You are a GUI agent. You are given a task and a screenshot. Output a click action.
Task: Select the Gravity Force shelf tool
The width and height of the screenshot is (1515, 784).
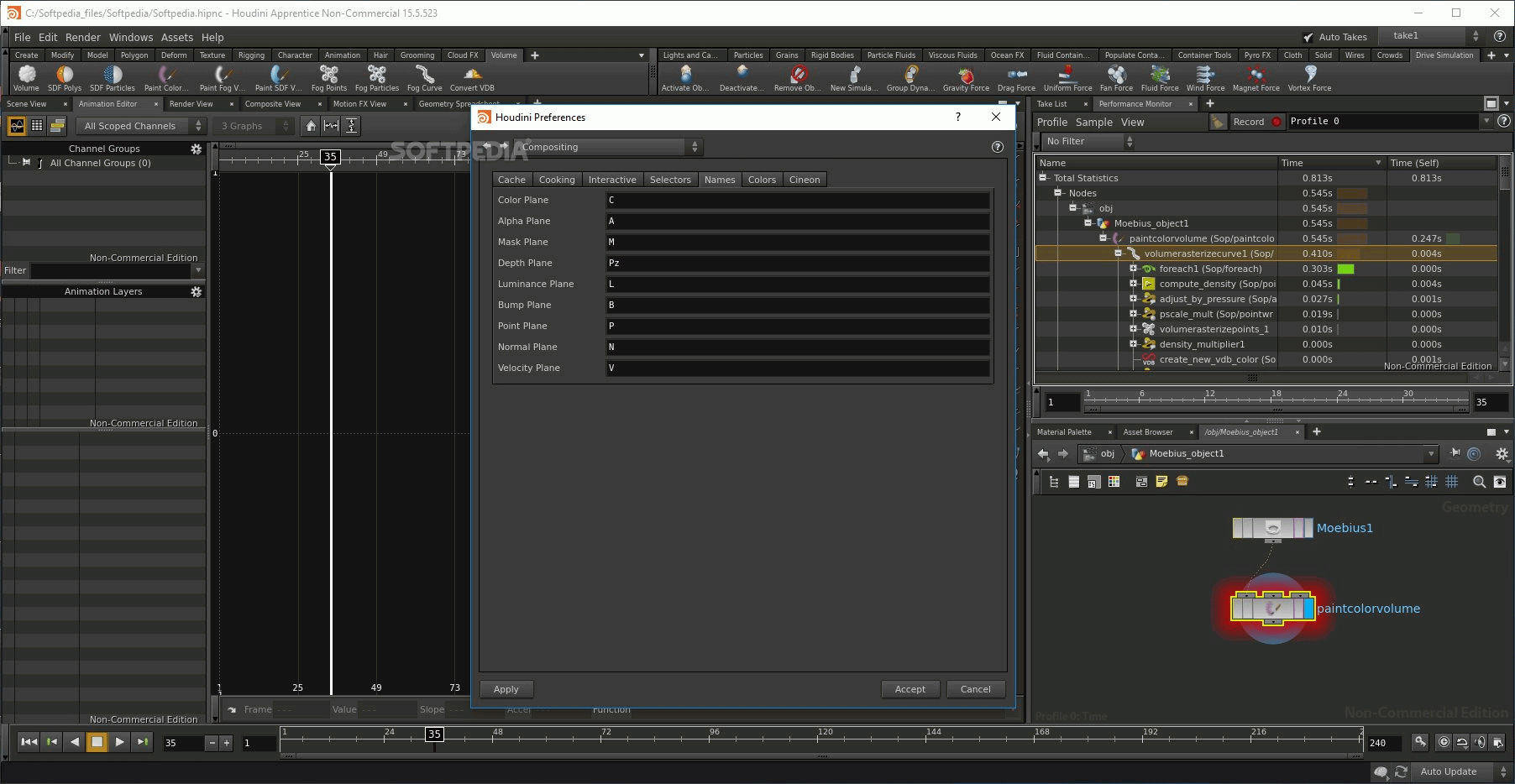[x=966, y=78]
